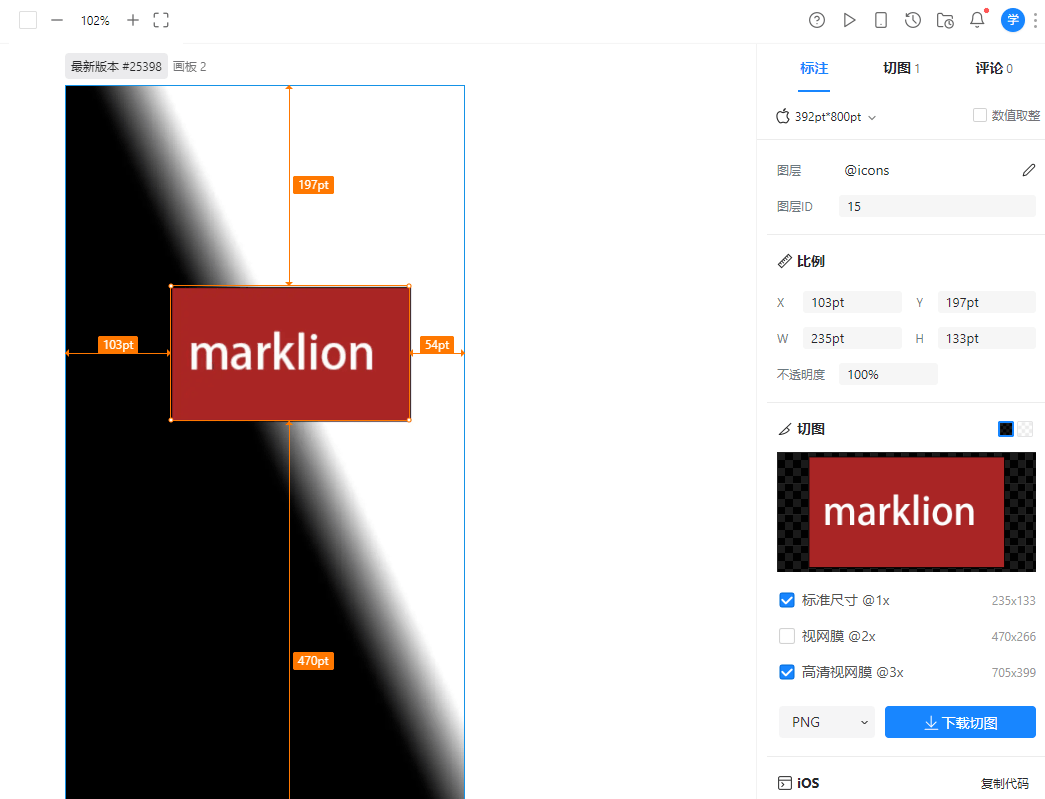Image resolution: width=1045 pixels, height=799 pixels.
Task: Click the white square at top left
Action: click(28, 21)
